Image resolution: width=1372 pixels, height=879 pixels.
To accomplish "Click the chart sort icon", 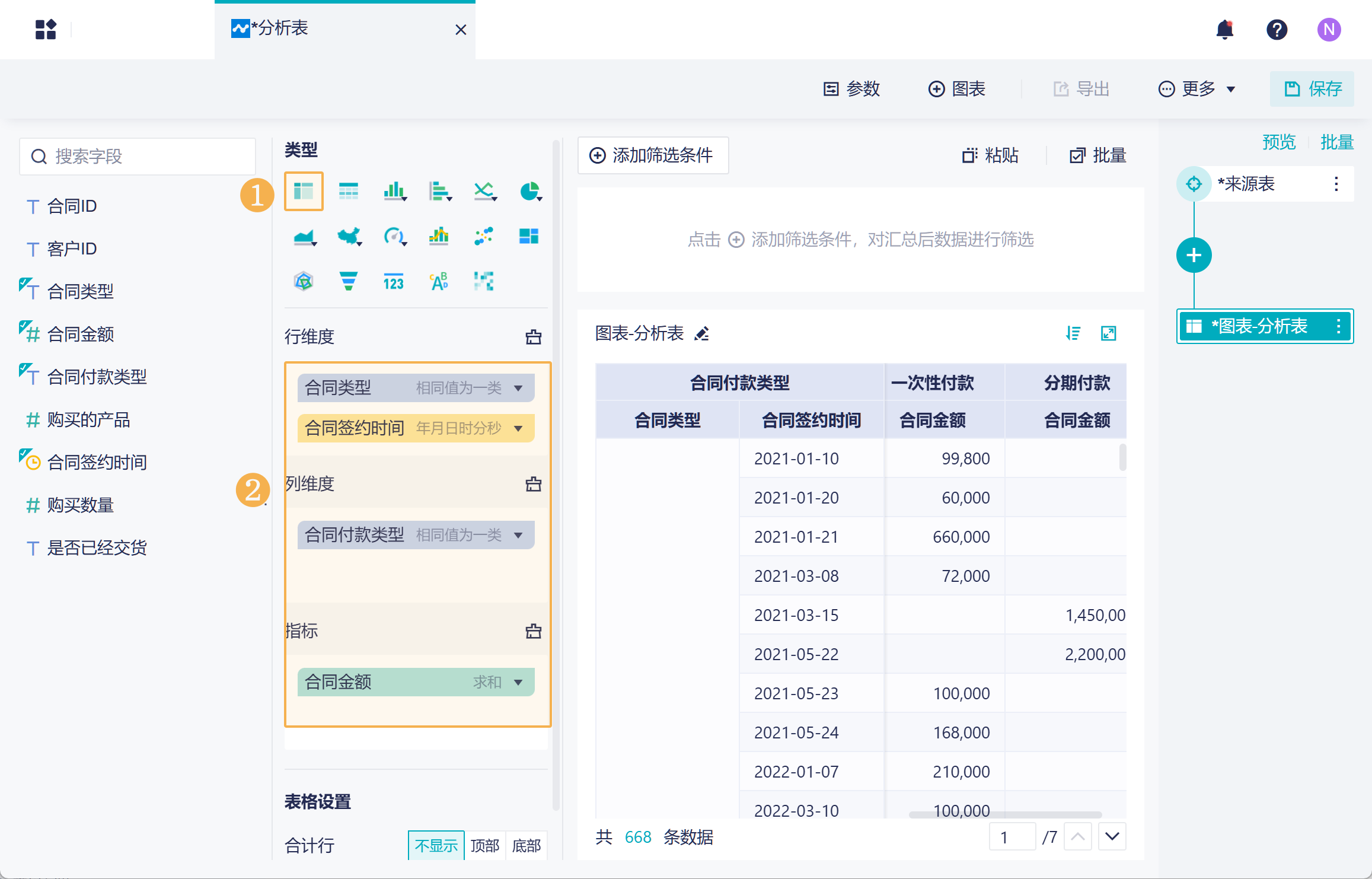I will [1073, 333].
